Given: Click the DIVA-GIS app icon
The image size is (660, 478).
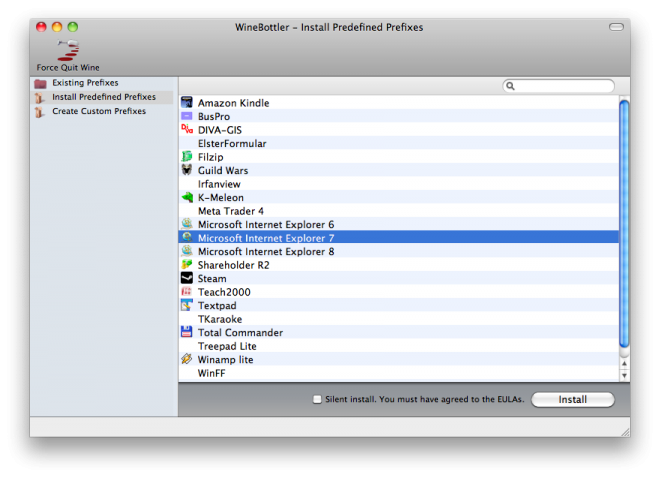Looking at the screenshot, I should click(187, 130).
